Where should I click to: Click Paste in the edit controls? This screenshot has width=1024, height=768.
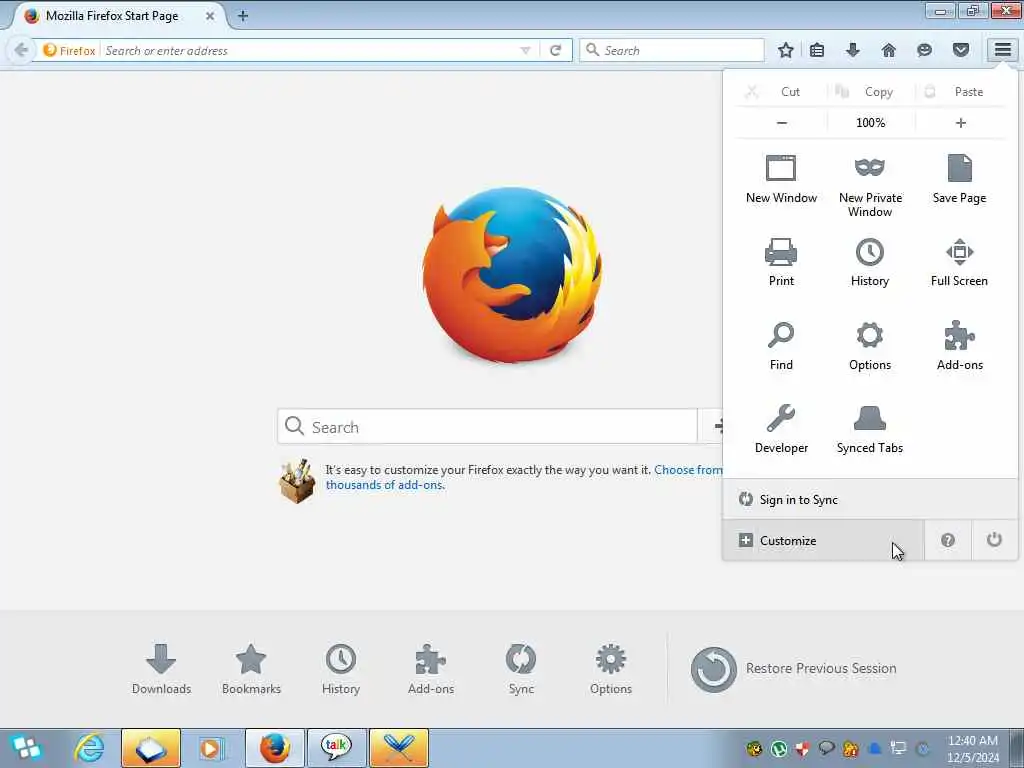click(x=961, y=92)
